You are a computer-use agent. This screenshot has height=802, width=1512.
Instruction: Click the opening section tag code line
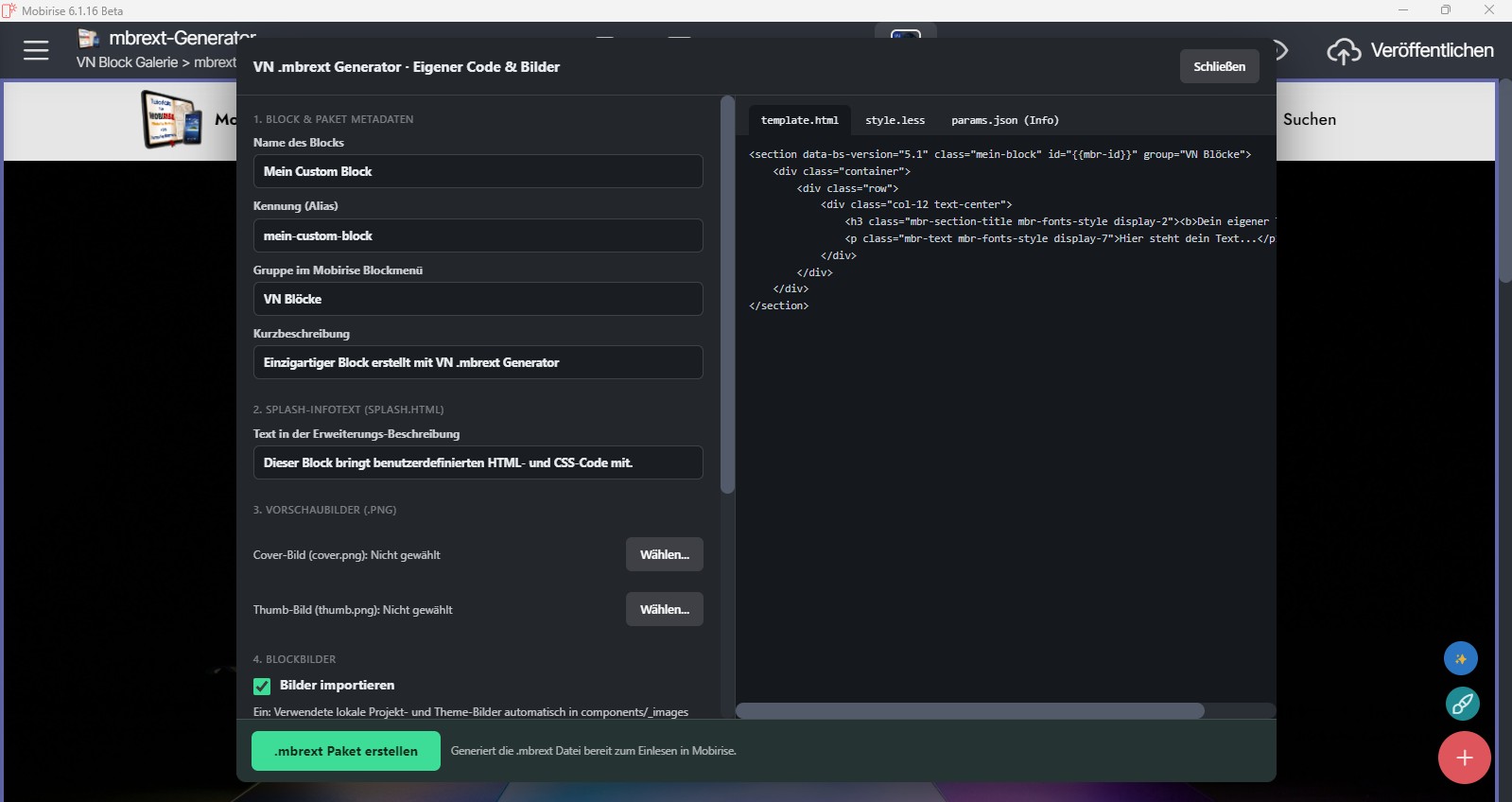1000,154
